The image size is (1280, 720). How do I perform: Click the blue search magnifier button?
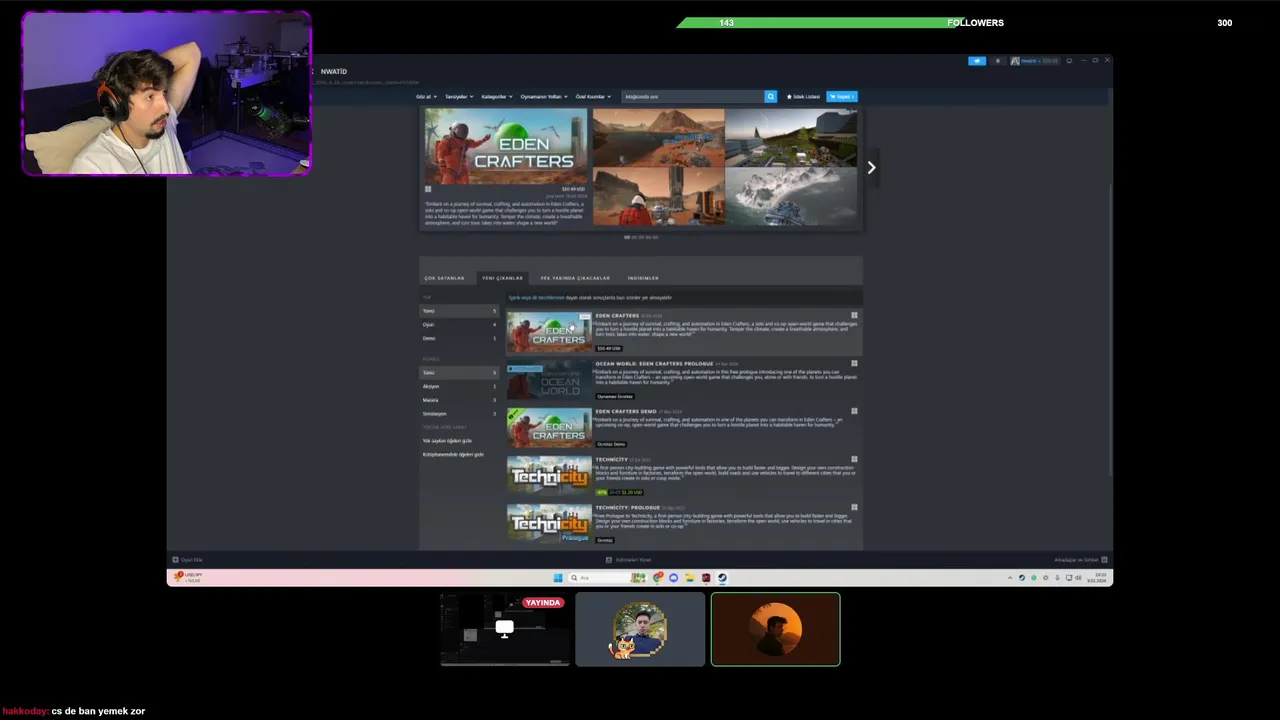[770, 97]
